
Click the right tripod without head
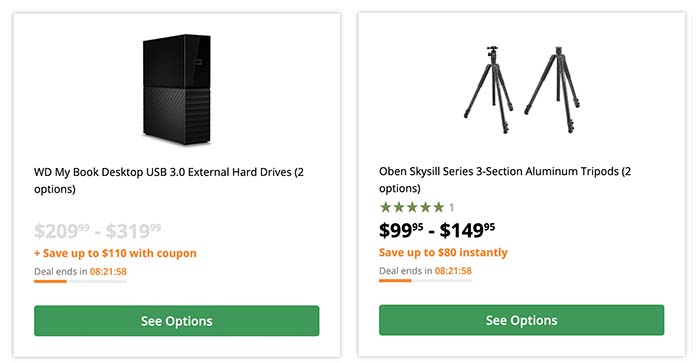coord(553,89)
